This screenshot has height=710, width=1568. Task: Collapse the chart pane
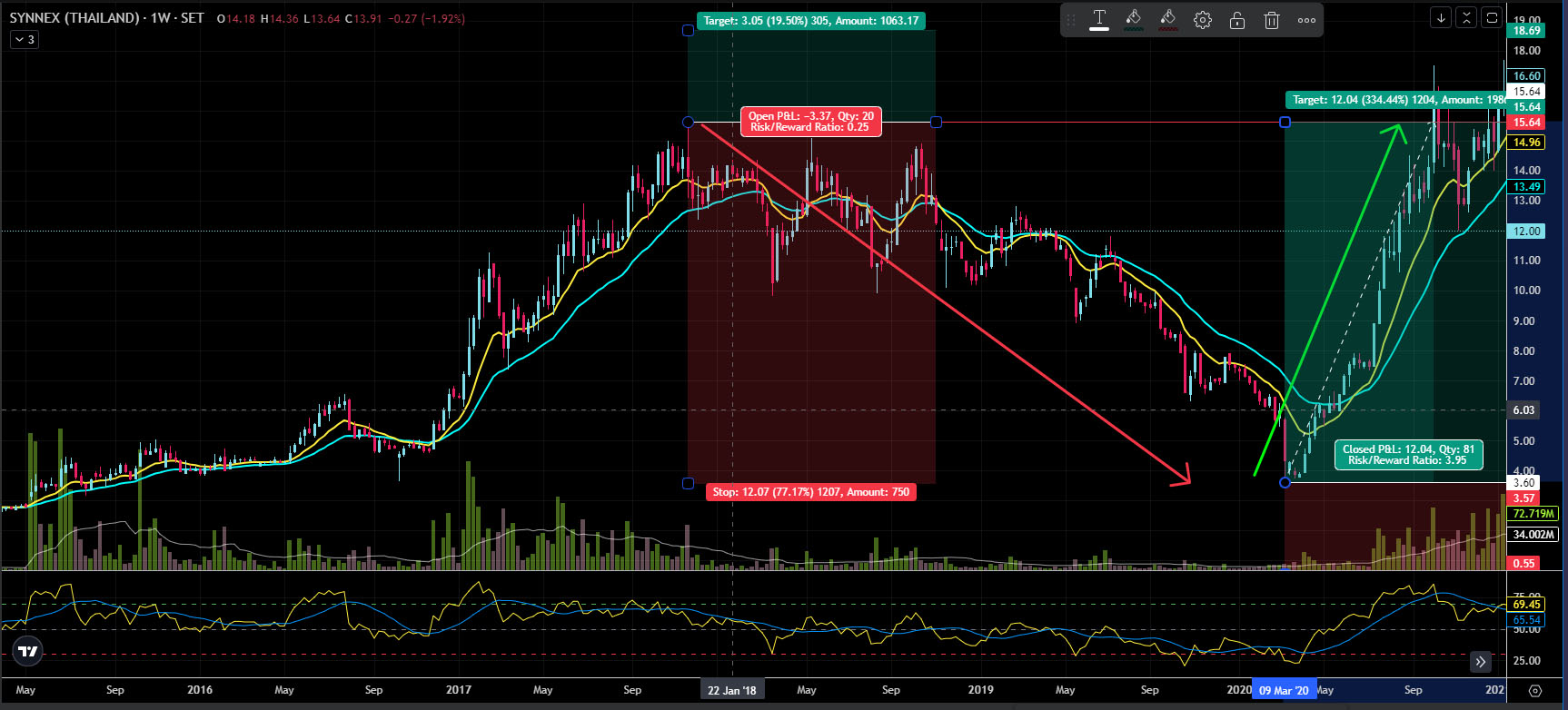(x=1466, y=17)
